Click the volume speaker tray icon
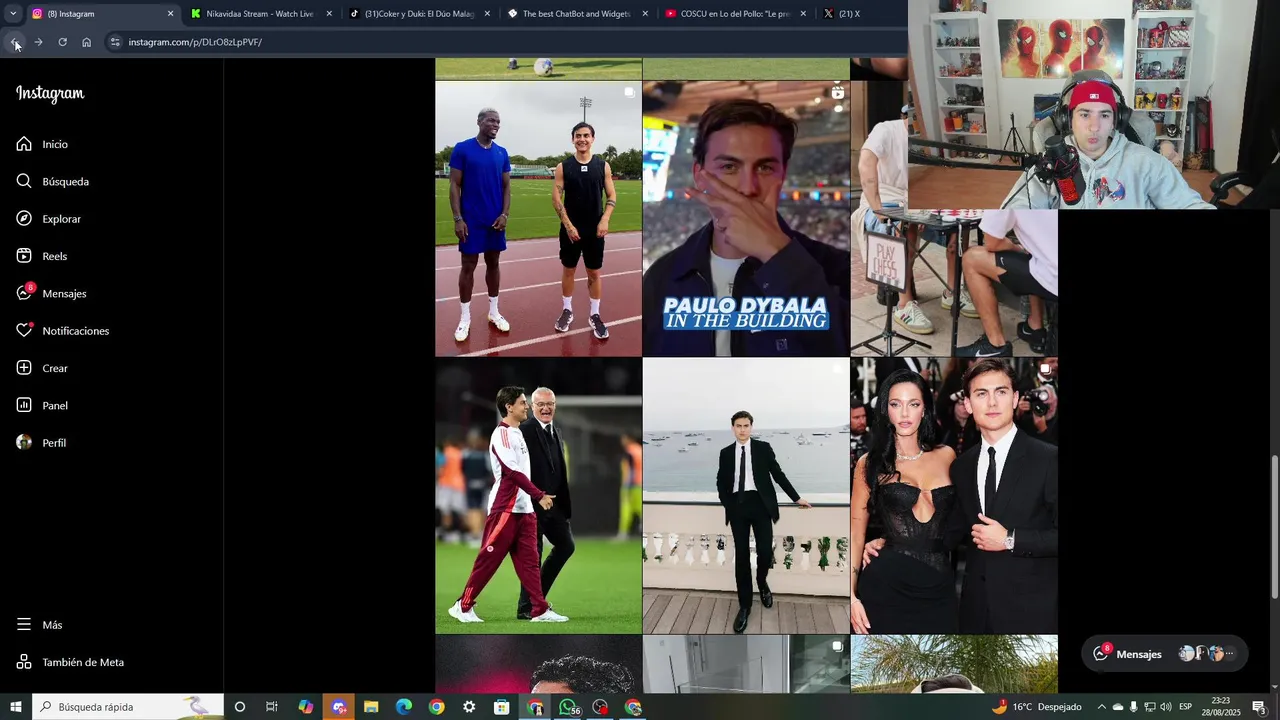Image resolution: width=1280 pixels, height=720 pixels. coord(1166,707)
